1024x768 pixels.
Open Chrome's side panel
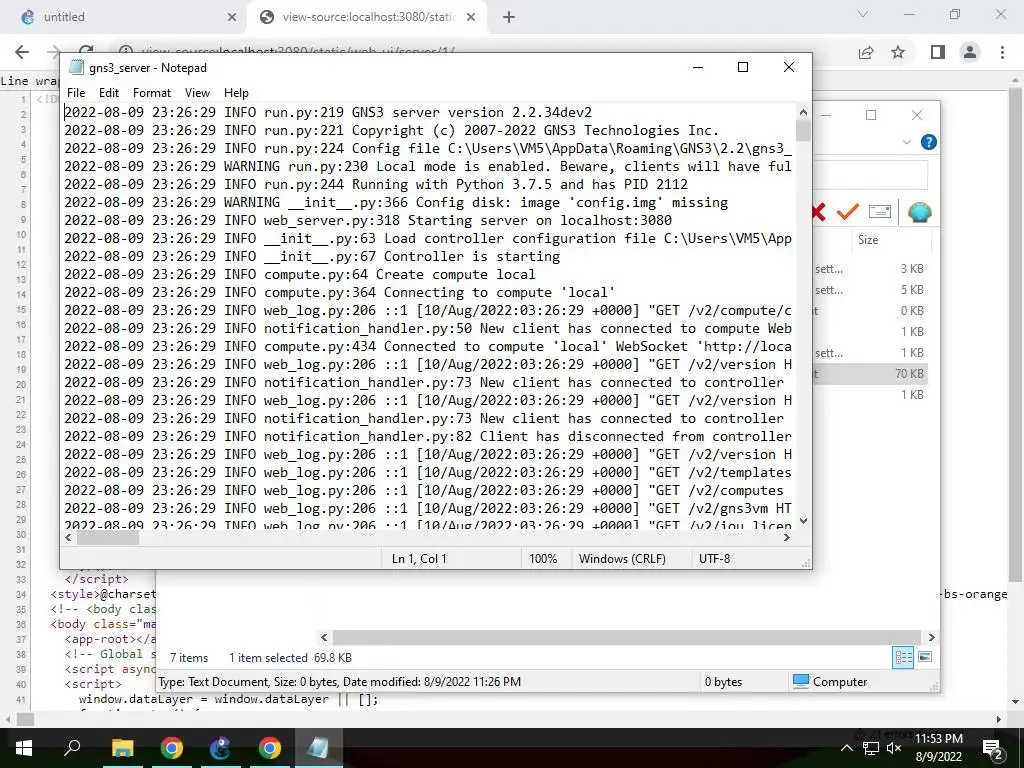pos(938,52)
